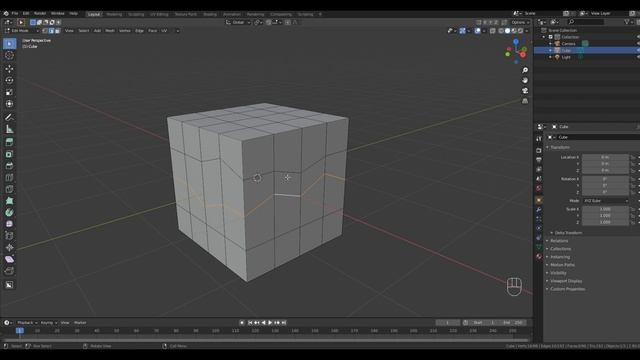Select the Select Box tool
Screen dimensions: 640x360
tap(9, 44)
